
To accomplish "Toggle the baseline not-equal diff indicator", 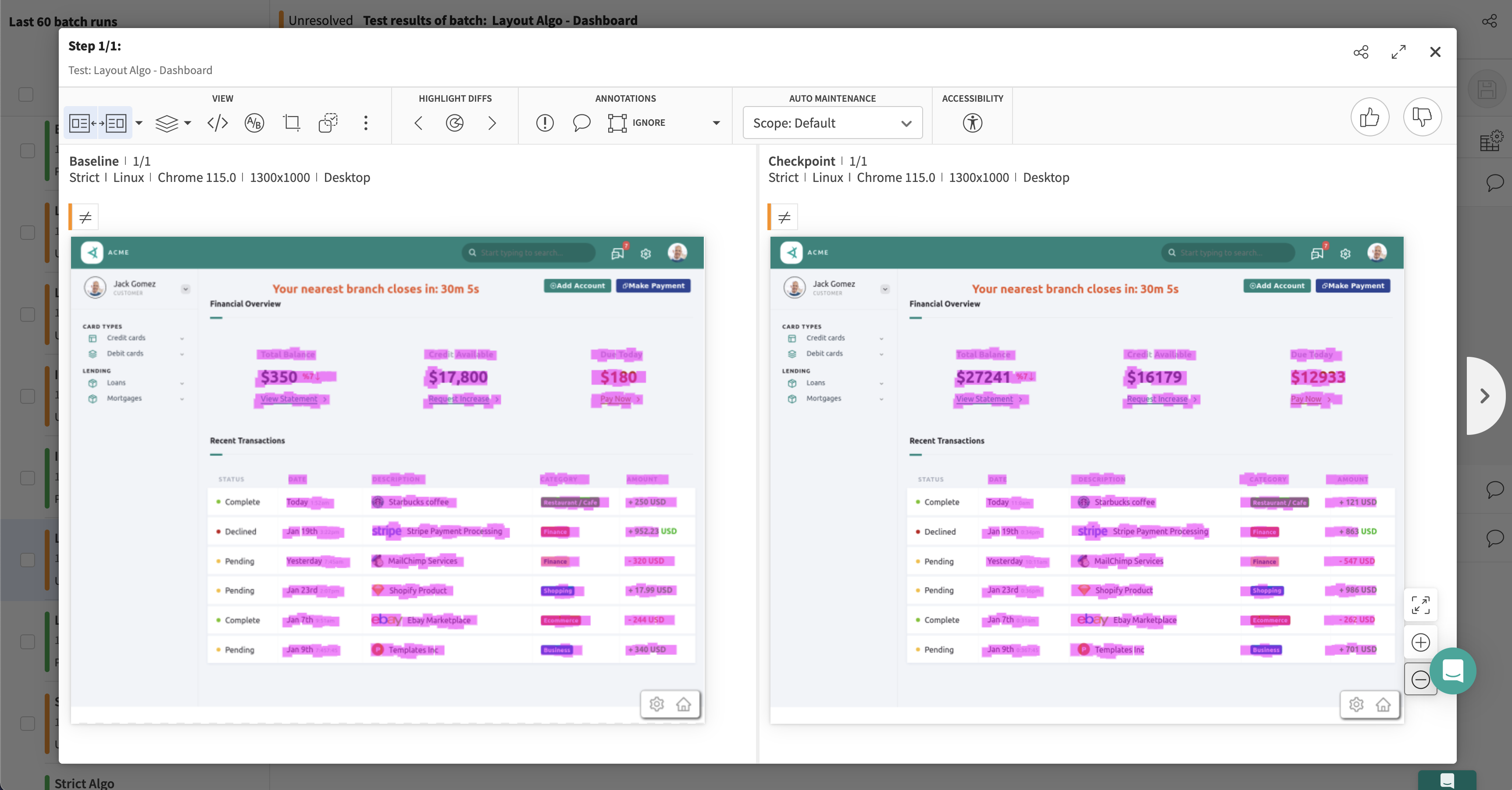I will point(85,217).
